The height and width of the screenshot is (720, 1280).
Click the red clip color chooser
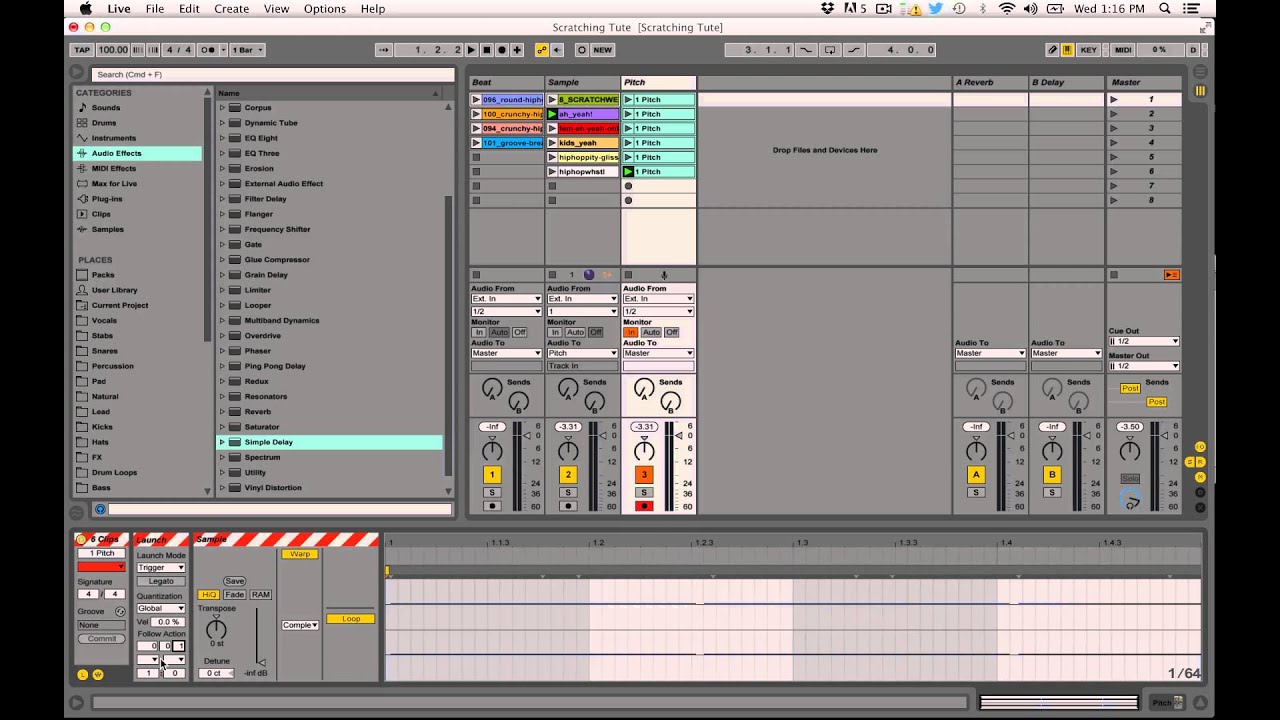(x=101, y=567)
